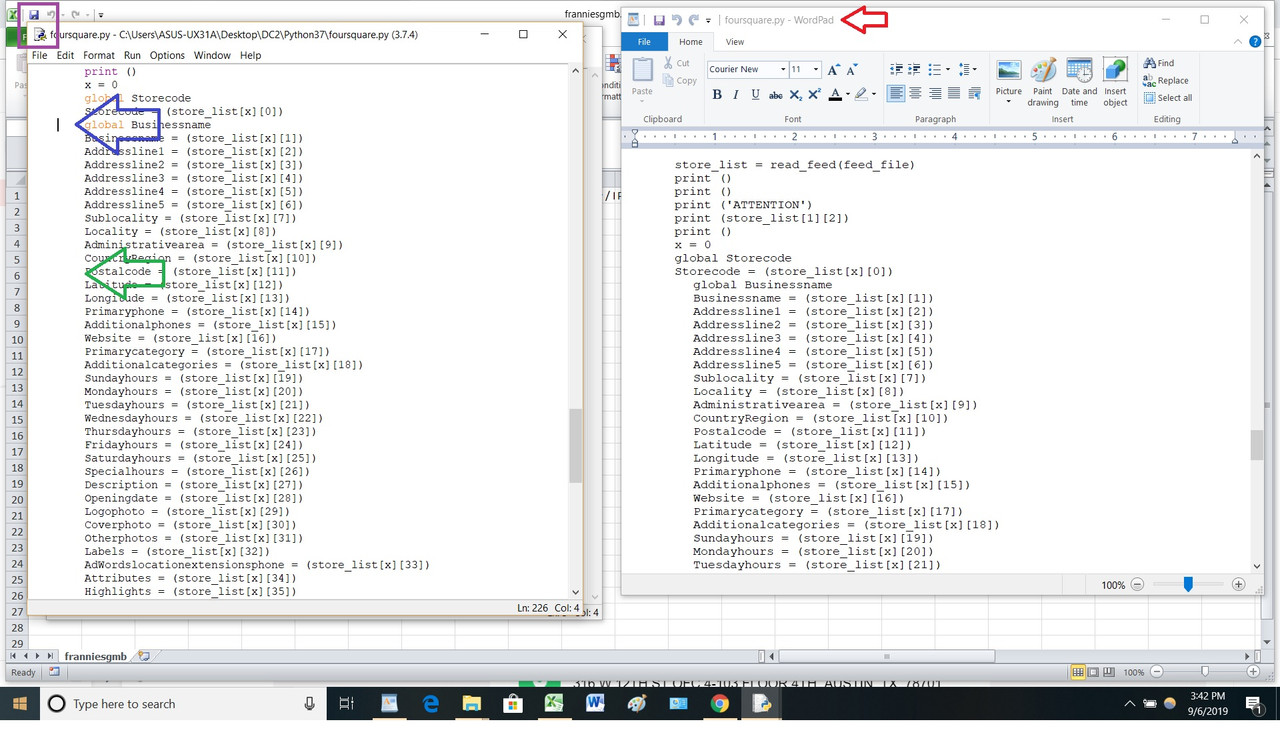The width and height of the screenshot is (1280, 747).
Task: Click the IDLE editor vertical scrollbar thumb
Action: pos(575,447)
